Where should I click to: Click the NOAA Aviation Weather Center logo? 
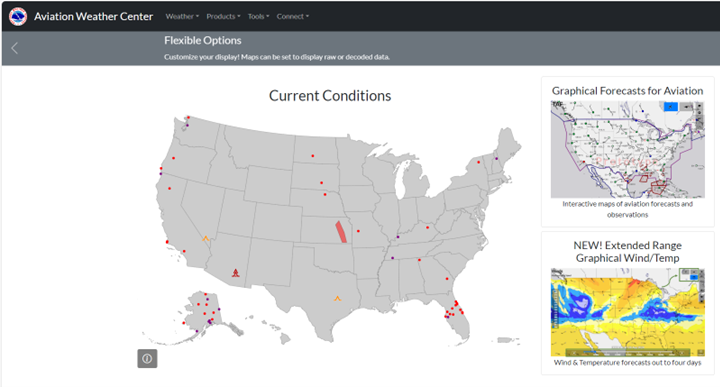tap(18, 17)
